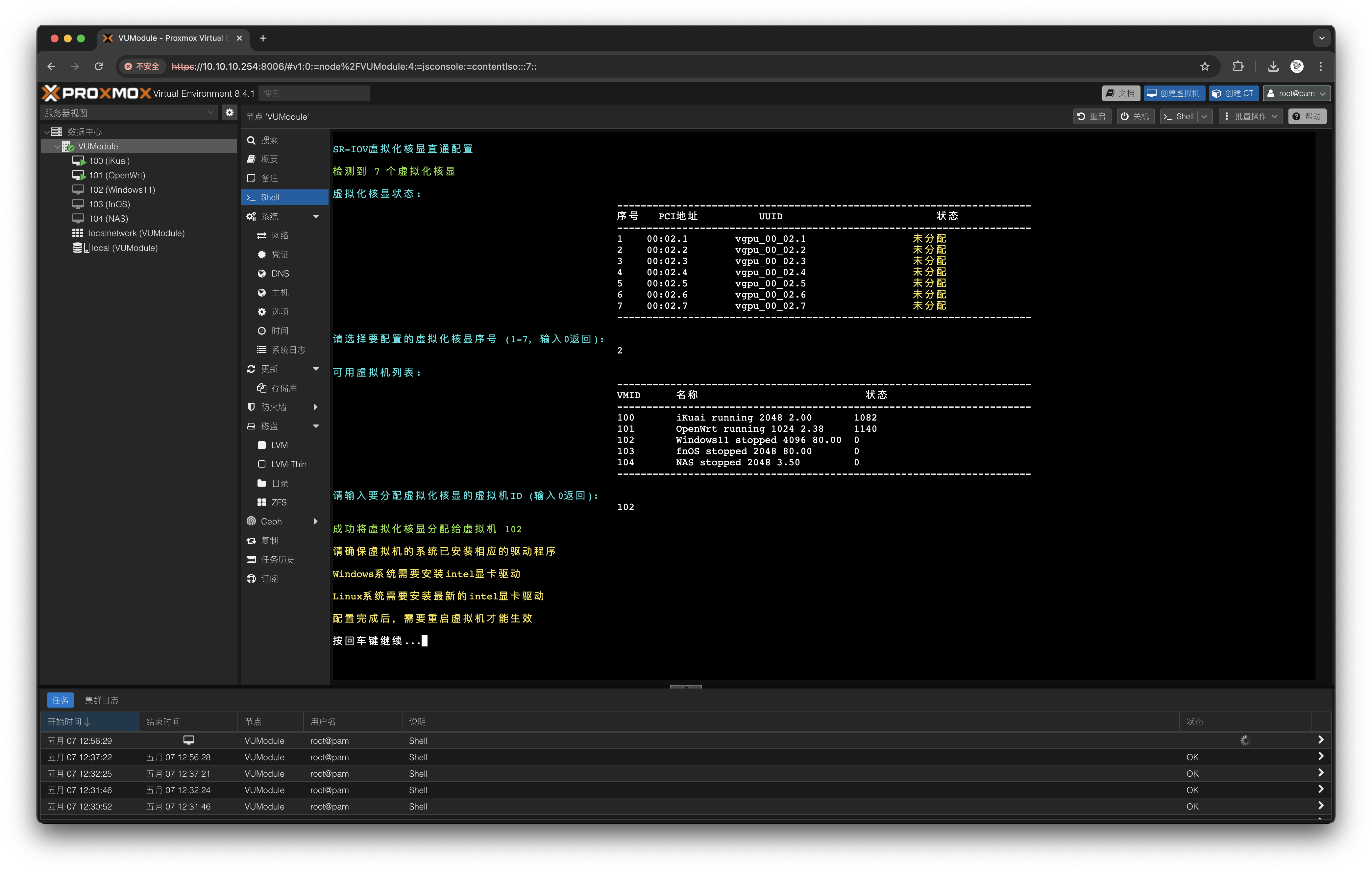
Task: Open the Ceph section in node menu
Action: point(271,521)
